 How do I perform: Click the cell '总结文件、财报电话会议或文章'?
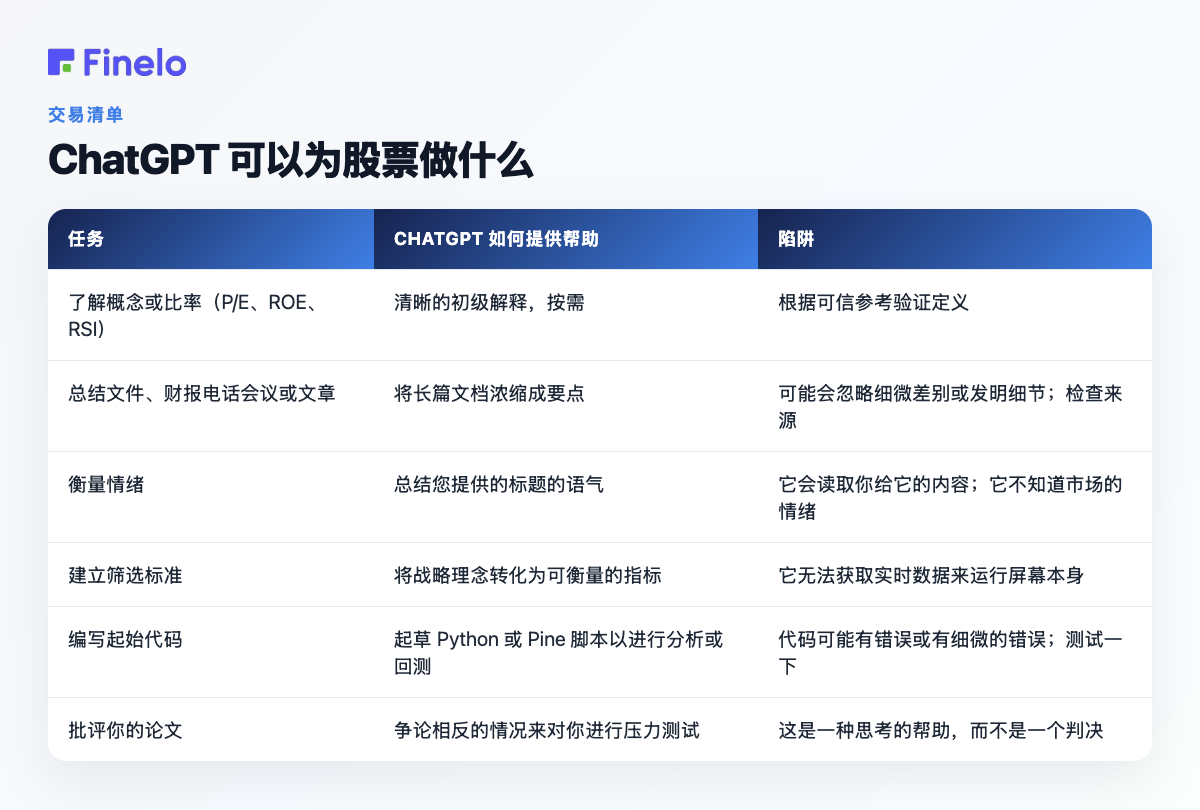[211, 406]
